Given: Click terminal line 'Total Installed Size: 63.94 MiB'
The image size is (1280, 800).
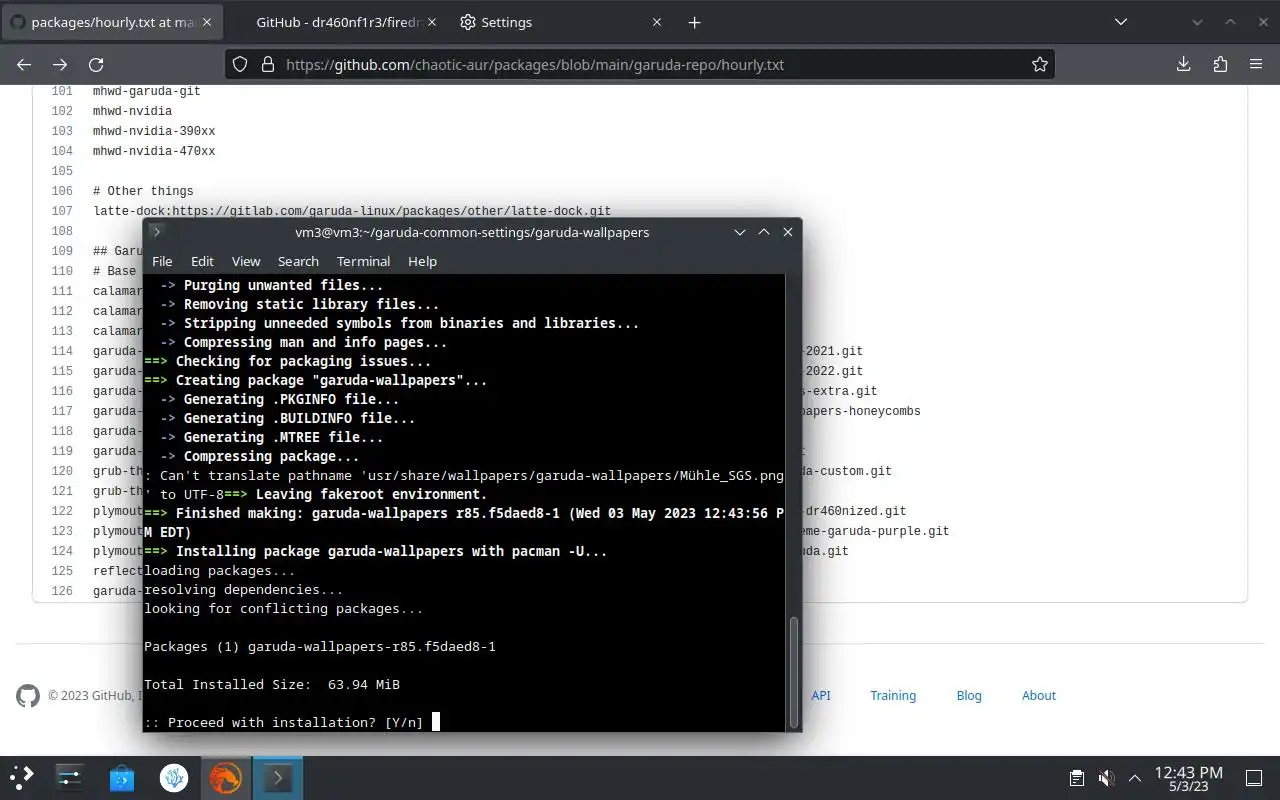Looking at the screenshot, I should click(x=272, y=684).
